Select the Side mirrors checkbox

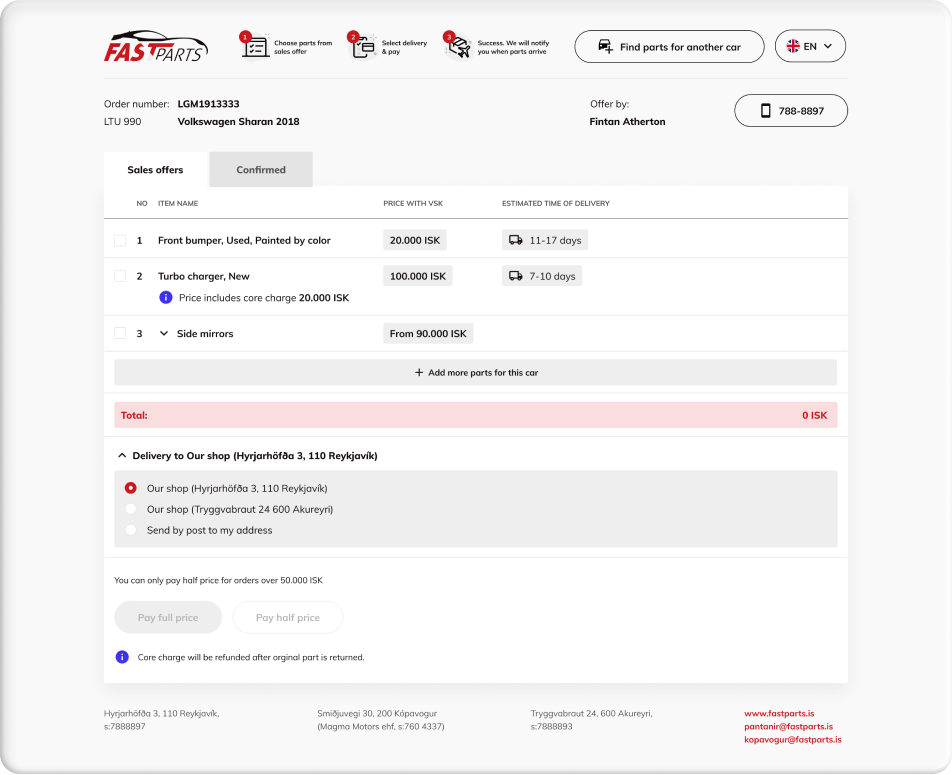point(120,333)
